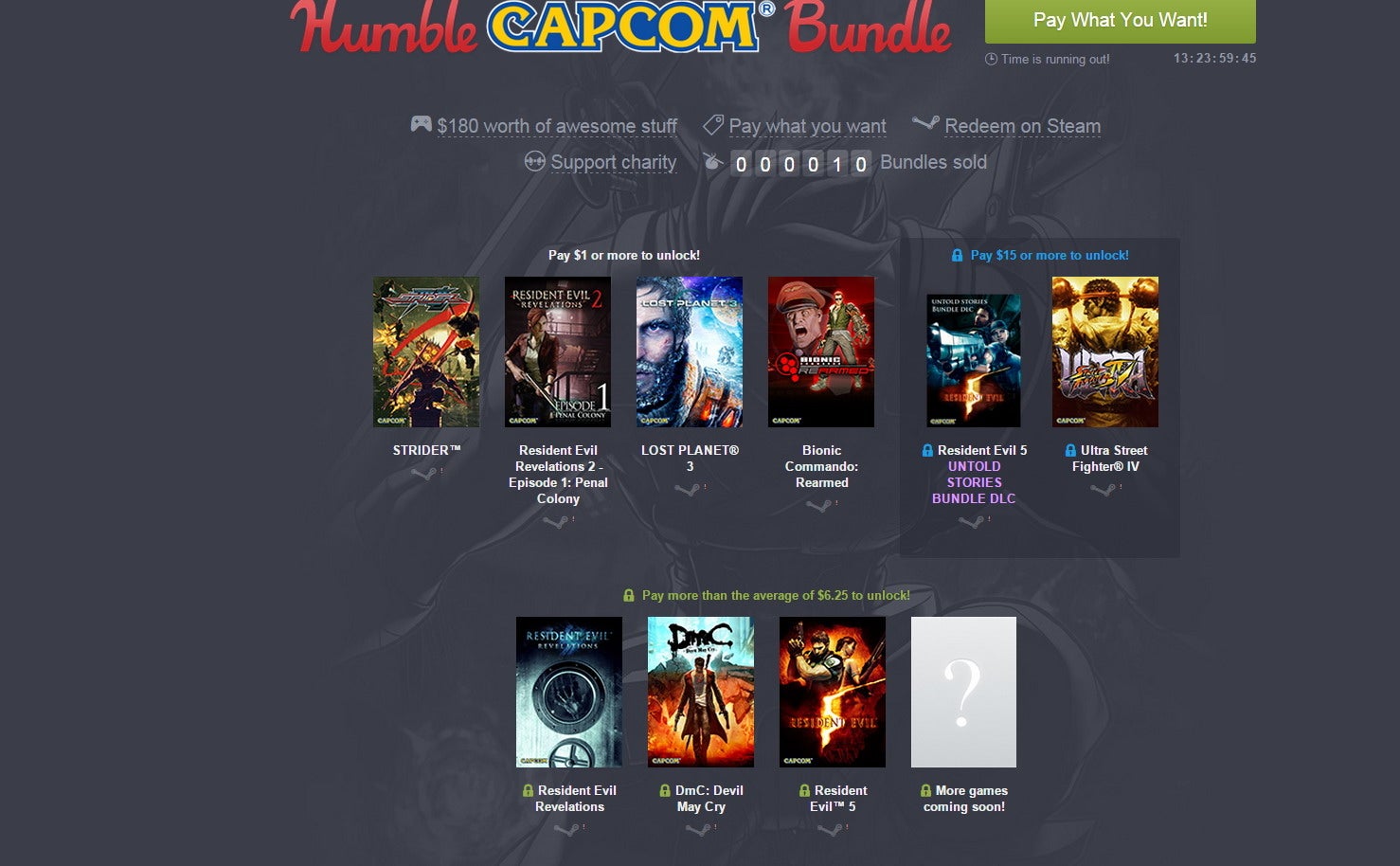This screenshot has height=866, width=1400.
Task: Open the Redeem on Steam link
Action: point(1022,126)
